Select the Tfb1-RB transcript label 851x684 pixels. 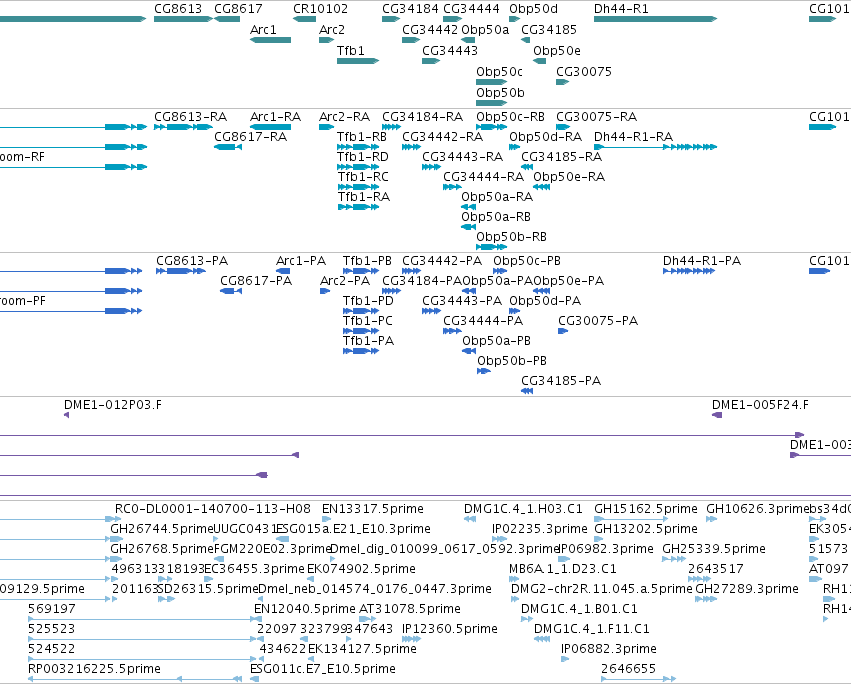tap(362, 137)
